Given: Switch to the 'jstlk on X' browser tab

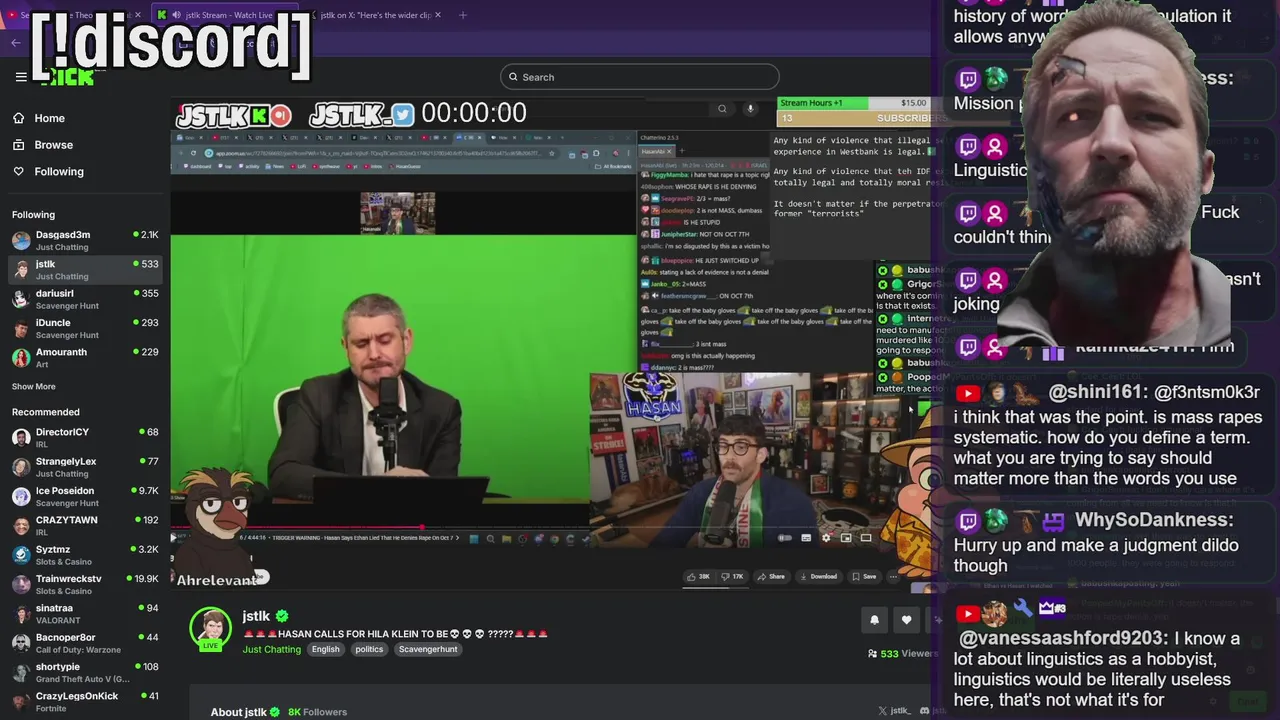Looking at the screenshot, I should point(375,15).
